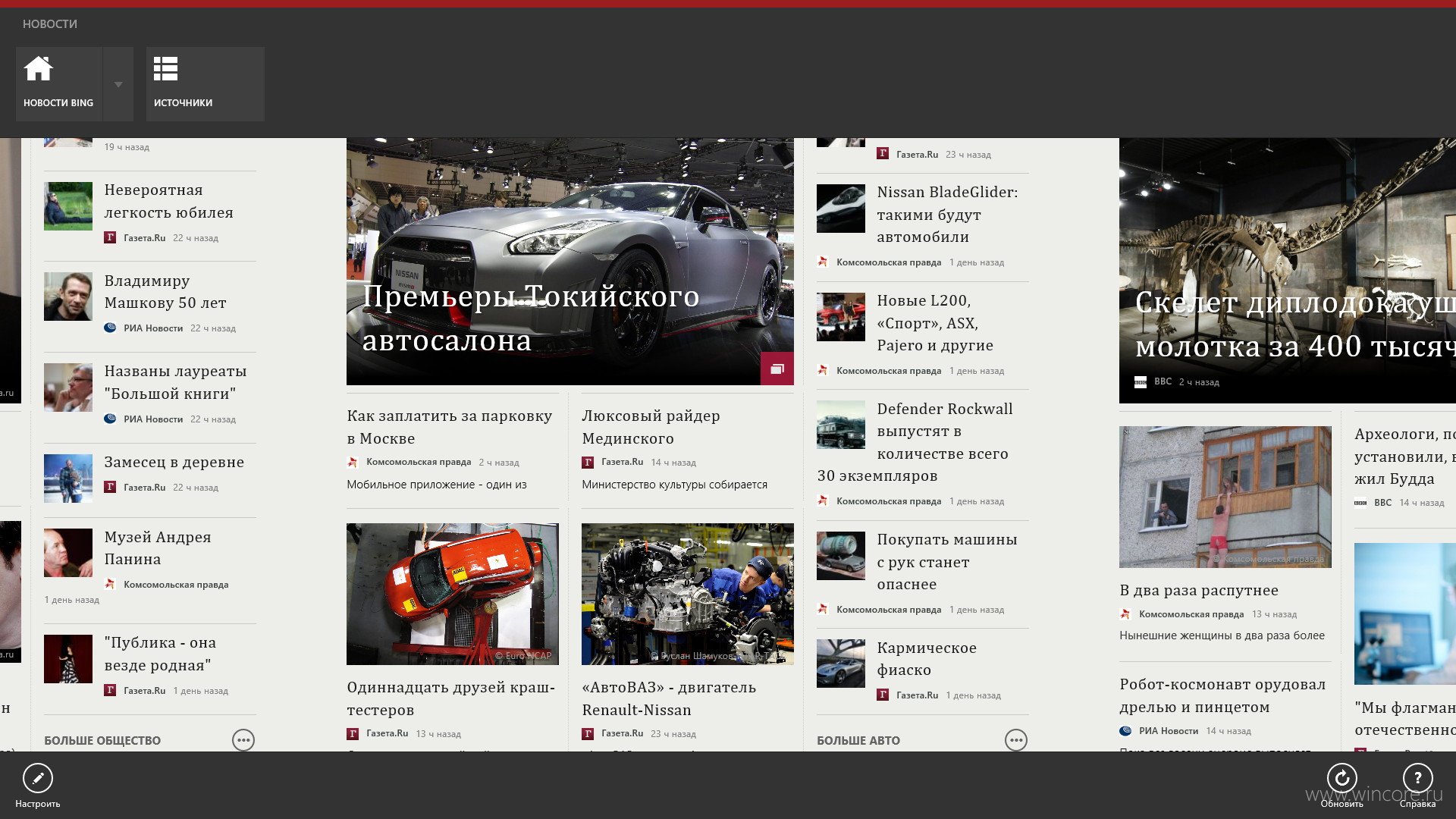Click the thumbnail beside Музей Андрея Панина
The height and width of the screenshot is (819, 1456).
pos(68,553)
